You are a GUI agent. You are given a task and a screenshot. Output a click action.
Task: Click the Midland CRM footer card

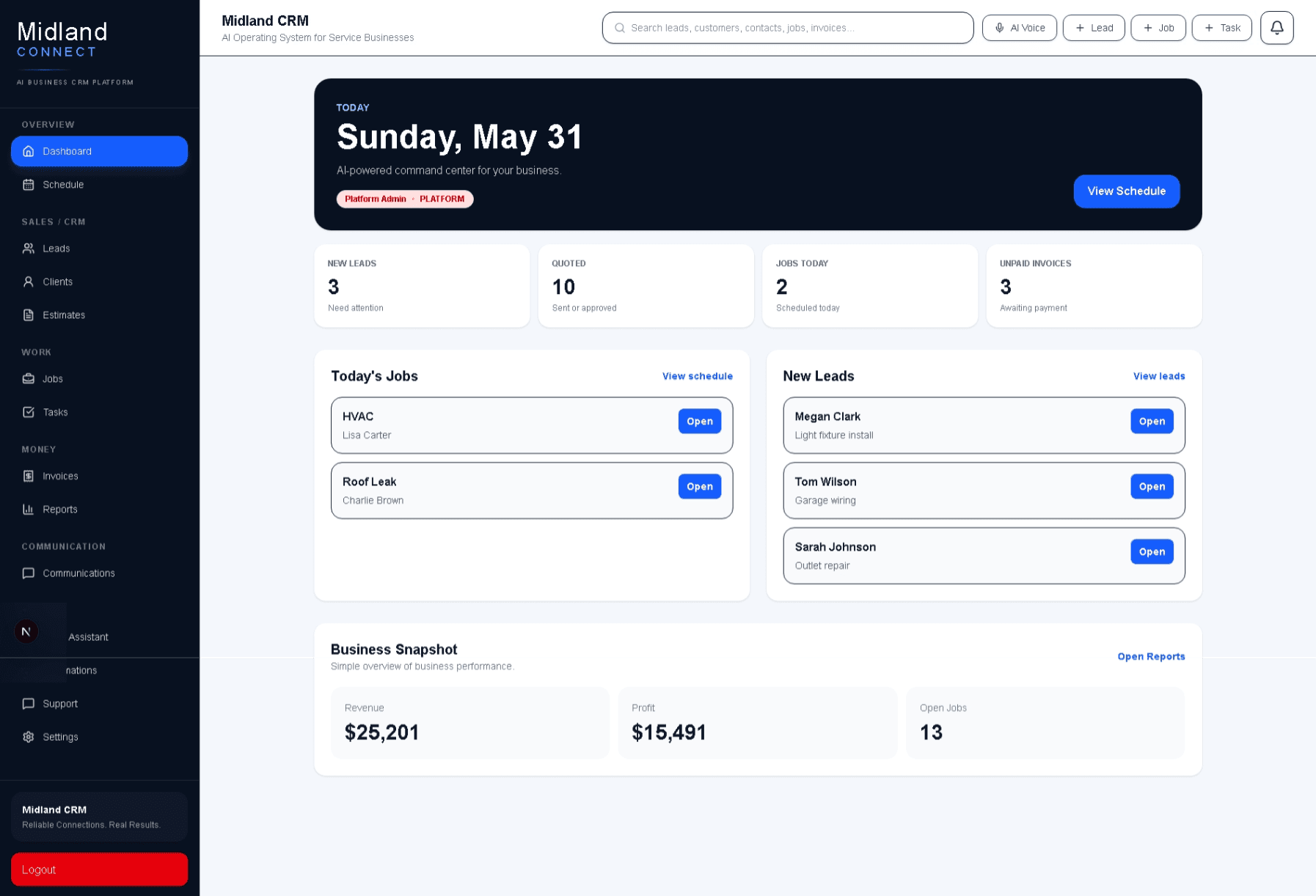click(99, 817)
